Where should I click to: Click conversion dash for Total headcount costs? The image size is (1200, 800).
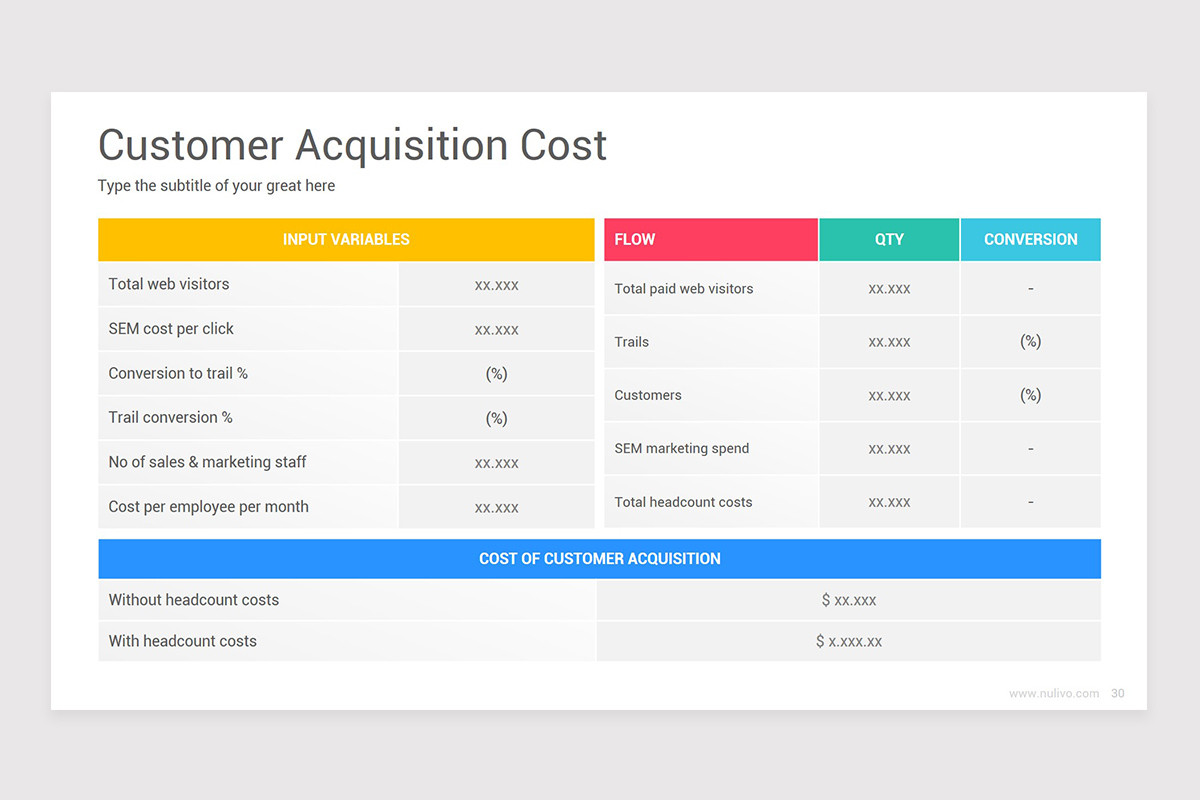pyautogui.click(x=1031, y=502)
